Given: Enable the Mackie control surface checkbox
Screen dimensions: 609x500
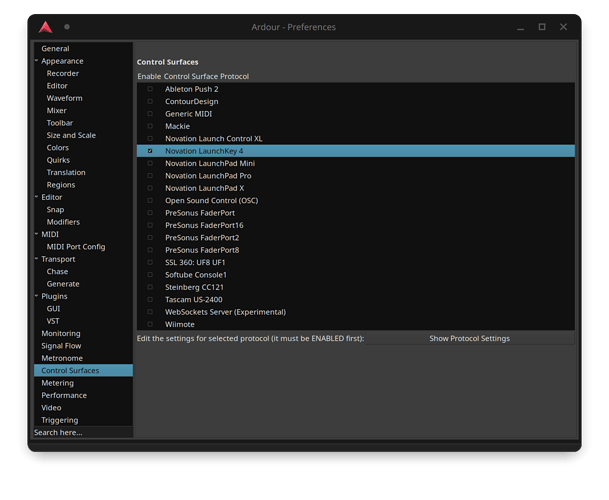Looking at the screenshot, I should [150, 126].
